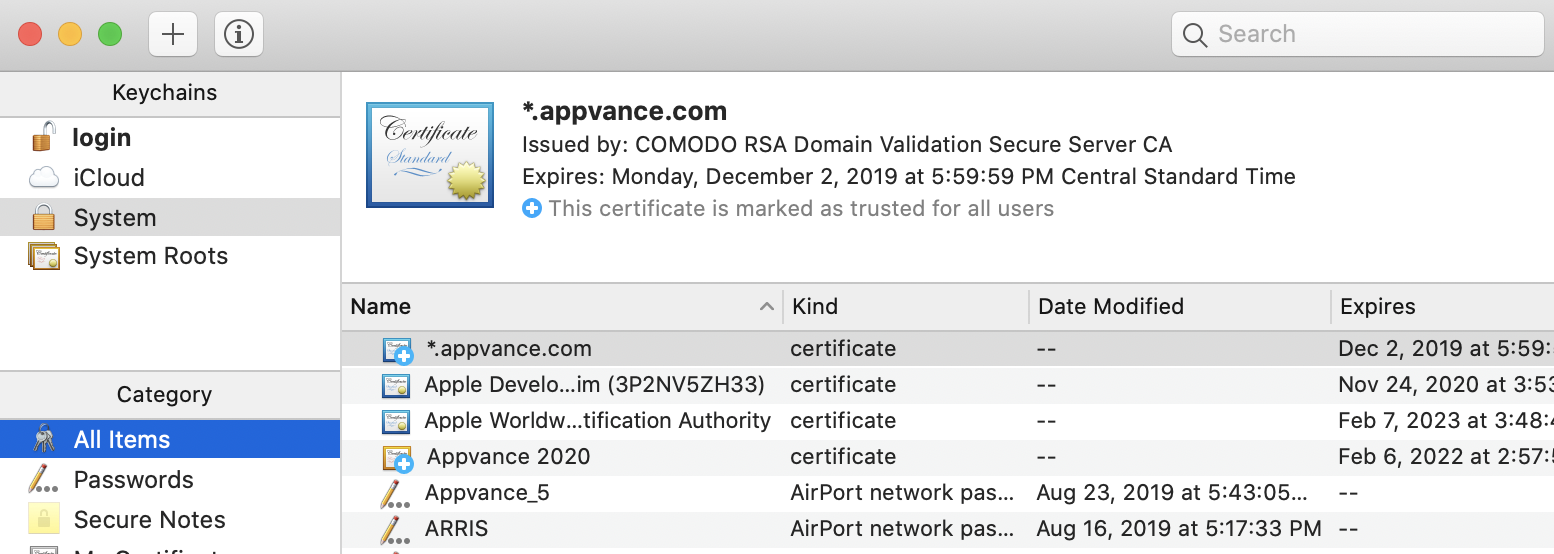Select the Apple Worldw...tification Authority row
This screenshot has height=554, width=1554.
click(x=948, y=421)
